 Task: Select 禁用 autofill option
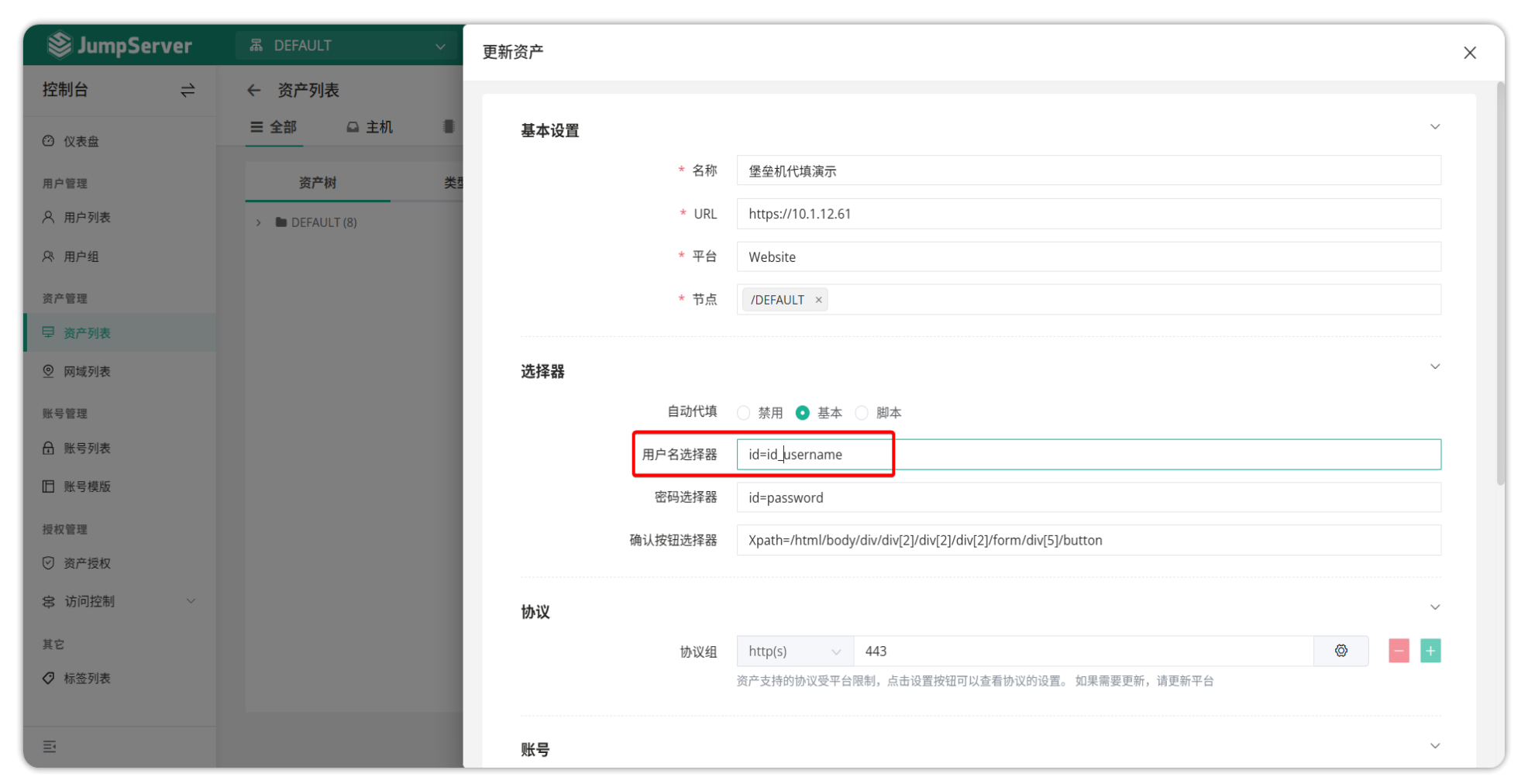(x=759, y=413)
